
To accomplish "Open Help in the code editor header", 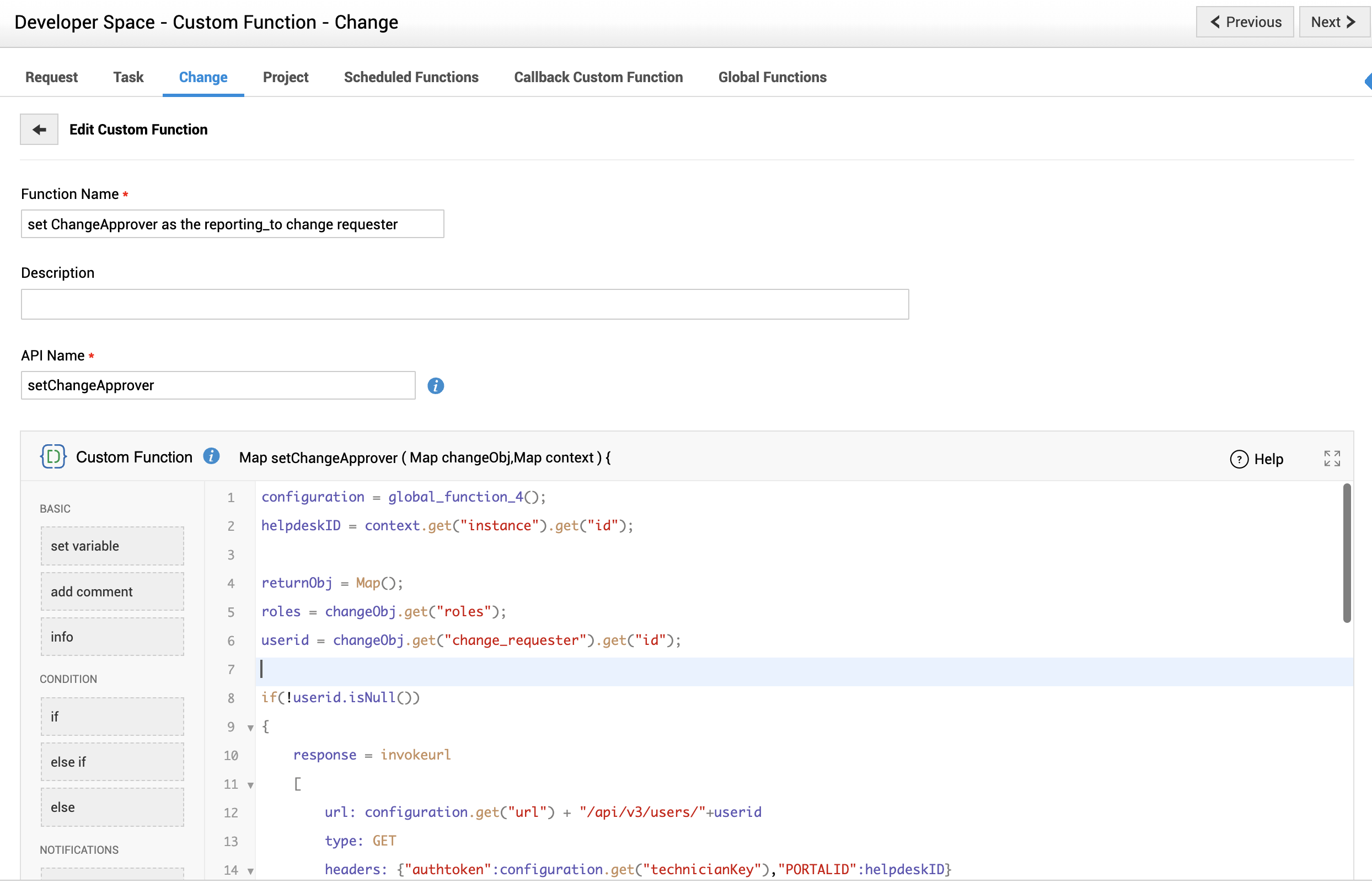I will tap(1257, 459).
